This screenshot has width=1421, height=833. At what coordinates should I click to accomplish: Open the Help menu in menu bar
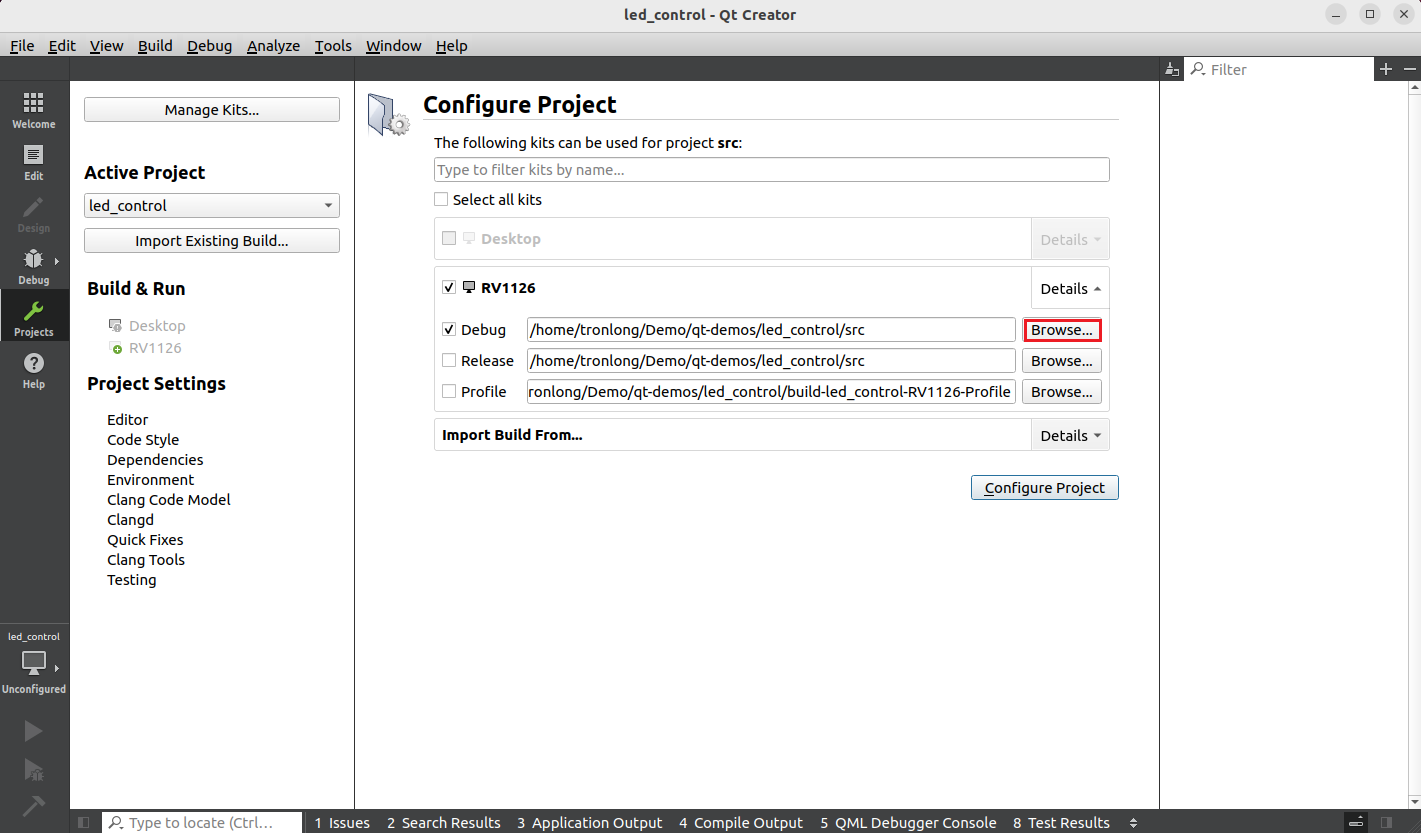pyautogui.click(x=451, y=46)
